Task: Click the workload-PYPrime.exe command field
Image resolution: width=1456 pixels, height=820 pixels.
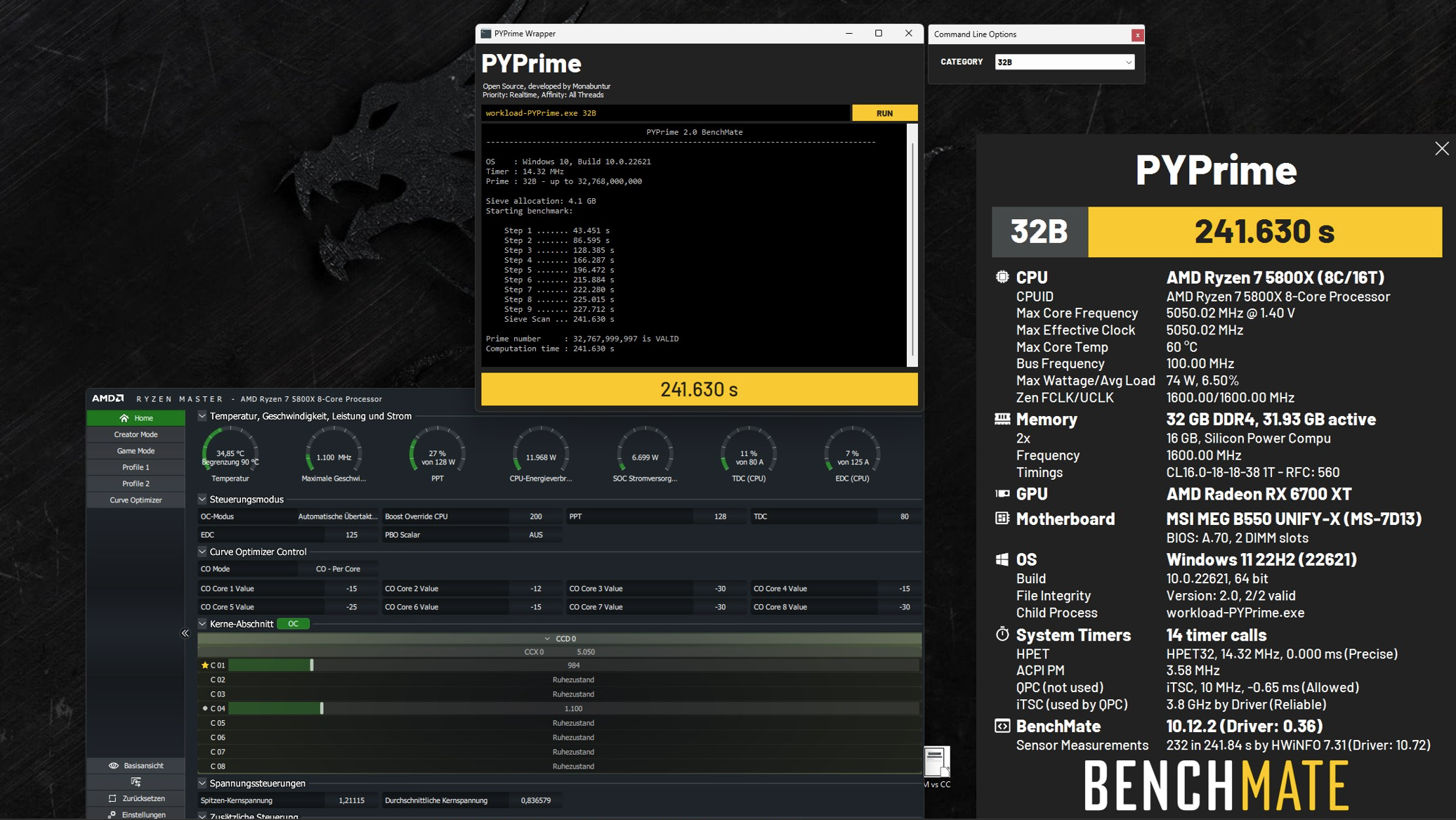Action: [x=664, y=113]
